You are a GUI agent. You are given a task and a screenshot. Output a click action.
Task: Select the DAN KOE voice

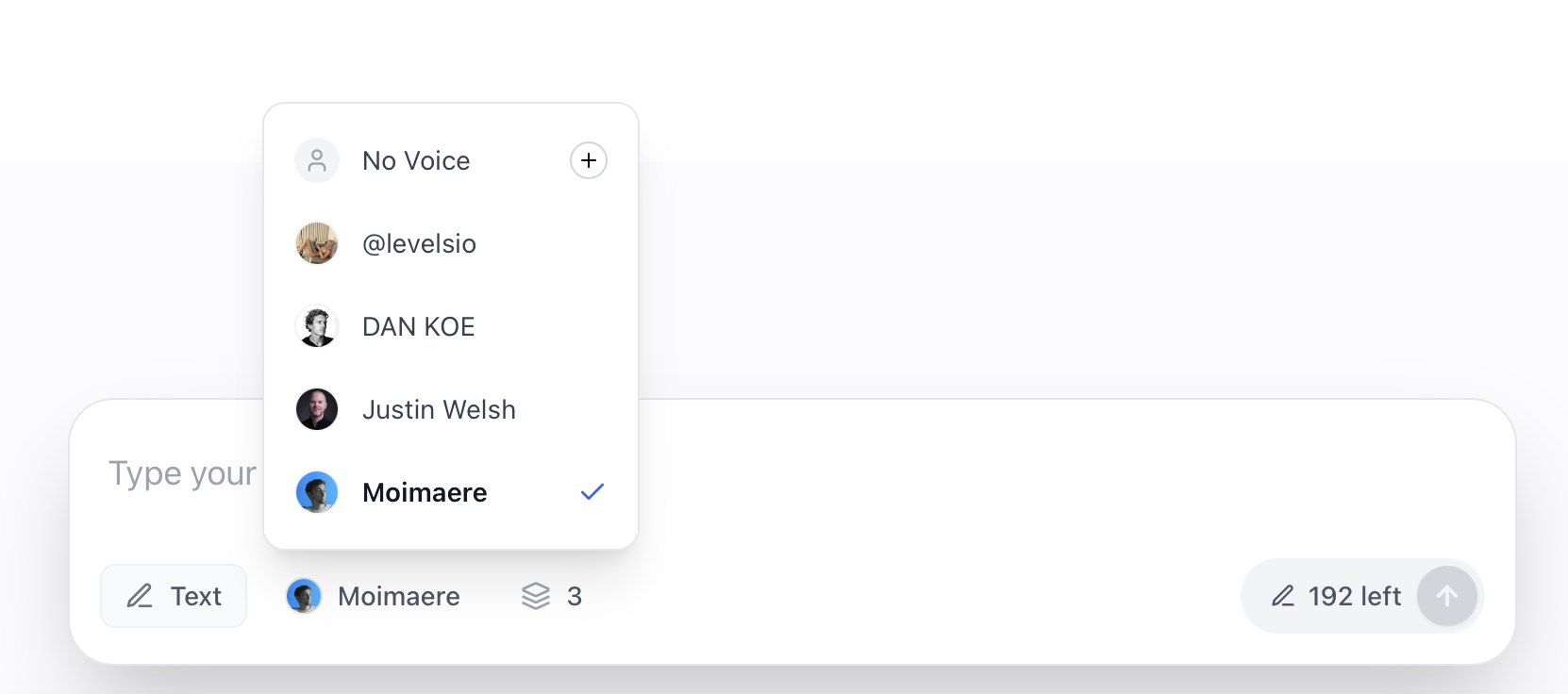tap(418, 326)
